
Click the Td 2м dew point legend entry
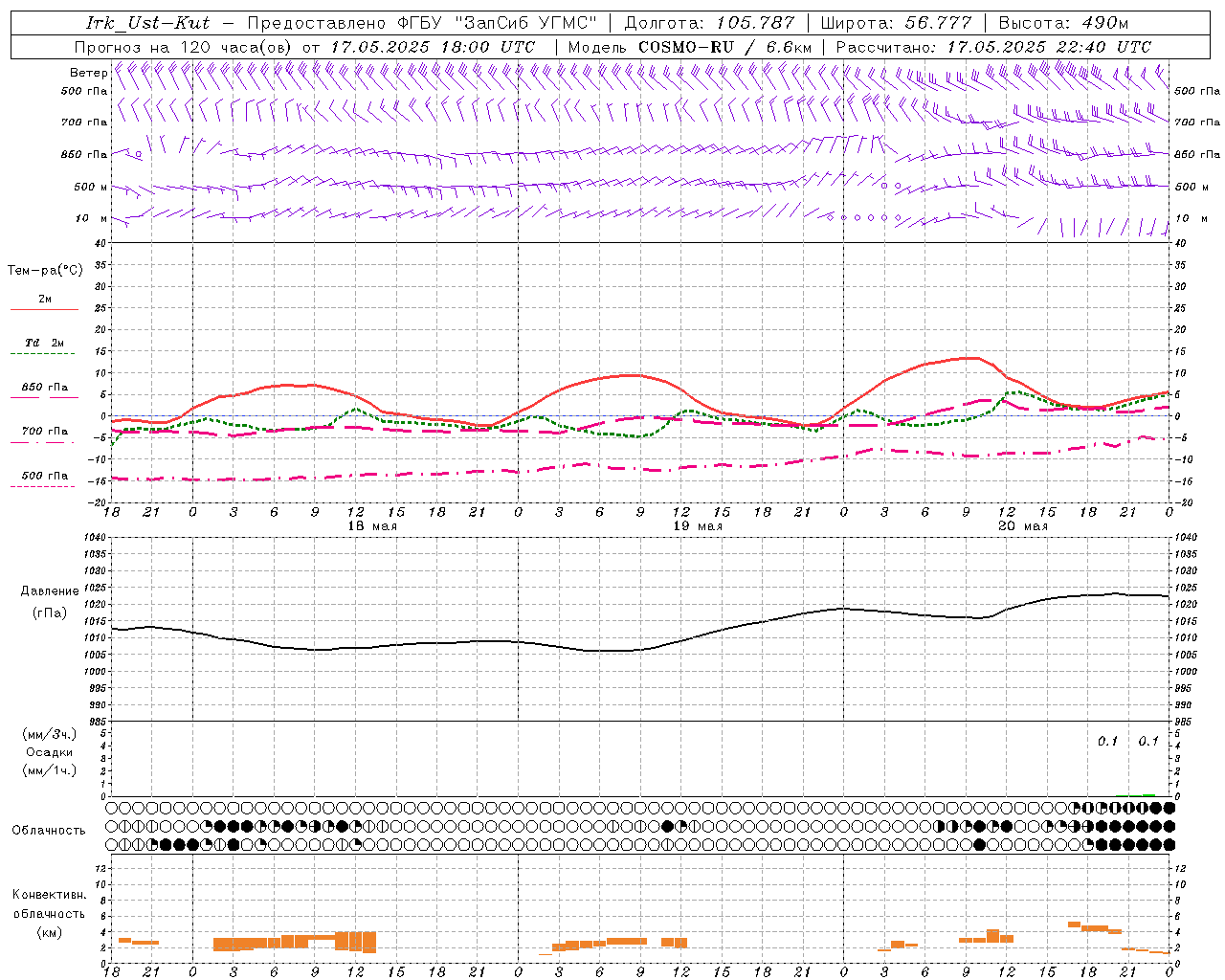tap(44, 343)
